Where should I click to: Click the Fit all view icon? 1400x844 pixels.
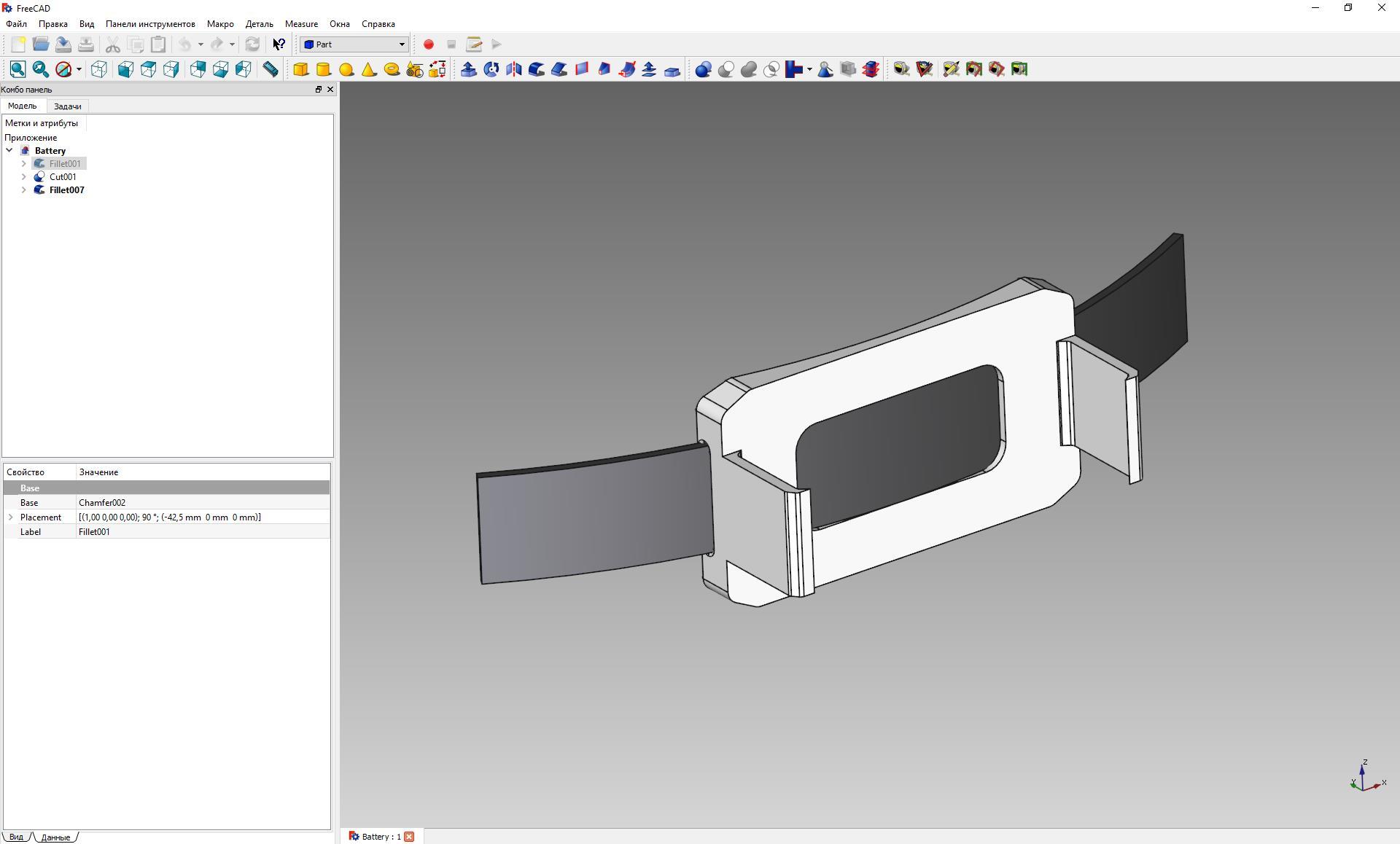(x=17, y=69)
